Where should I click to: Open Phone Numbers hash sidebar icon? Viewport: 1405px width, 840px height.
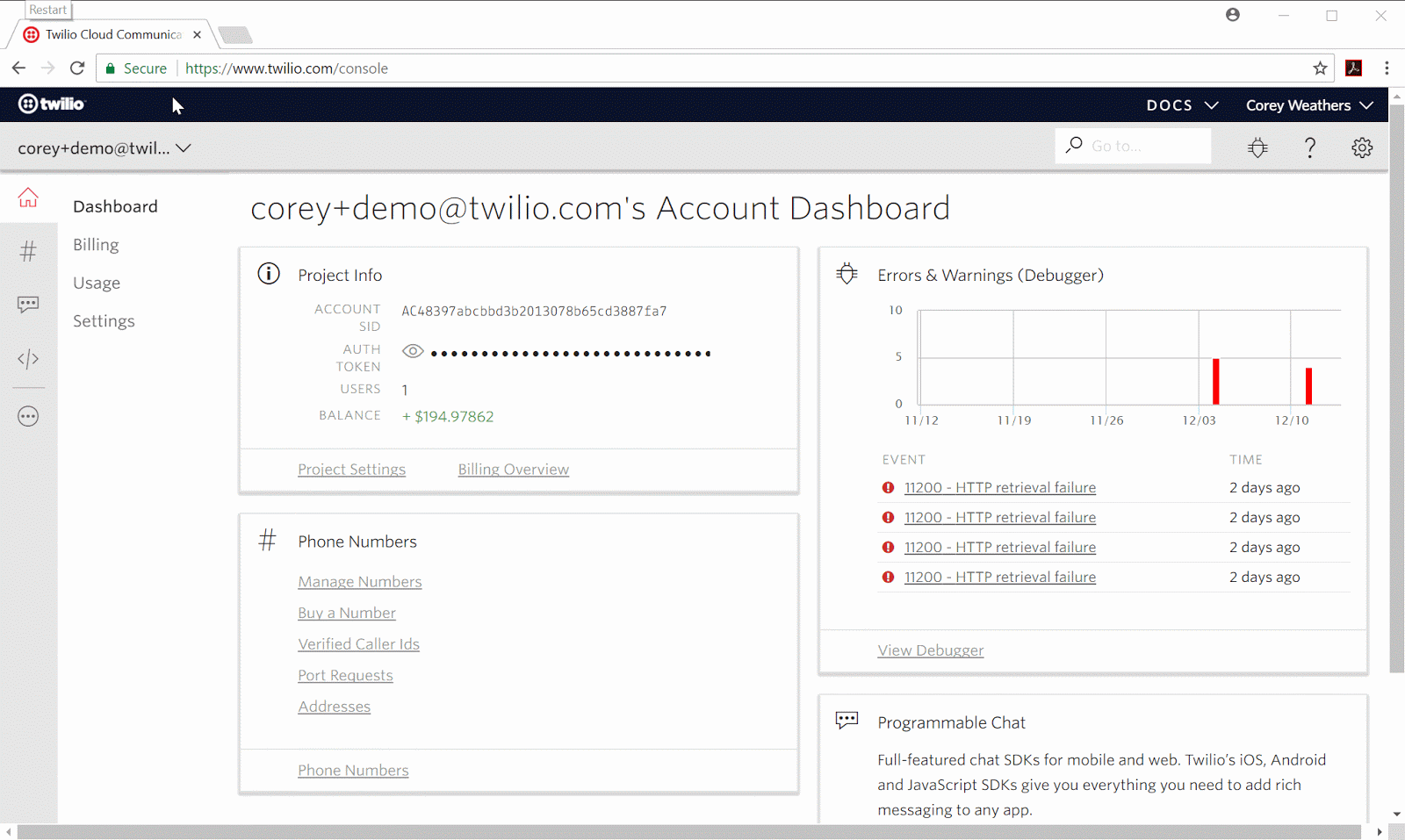28,252
